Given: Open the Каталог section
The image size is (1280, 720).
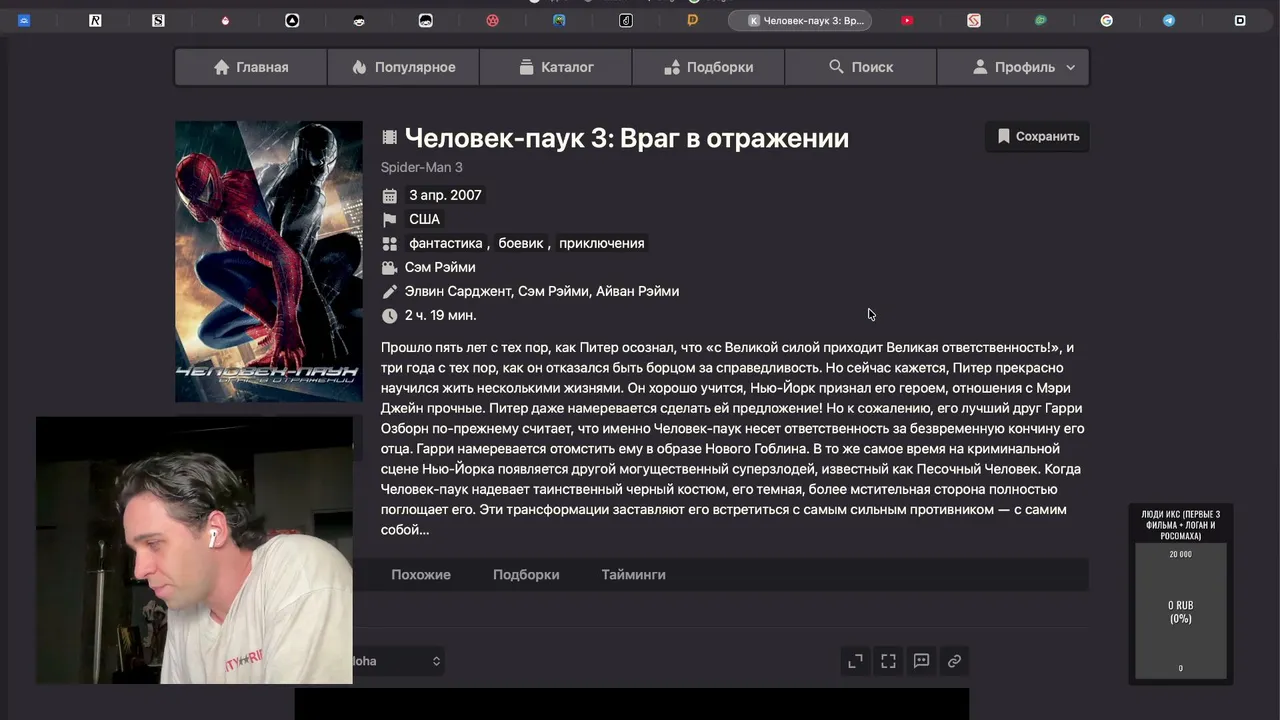Looking at the screenshot, I should (x=556, y=67).
